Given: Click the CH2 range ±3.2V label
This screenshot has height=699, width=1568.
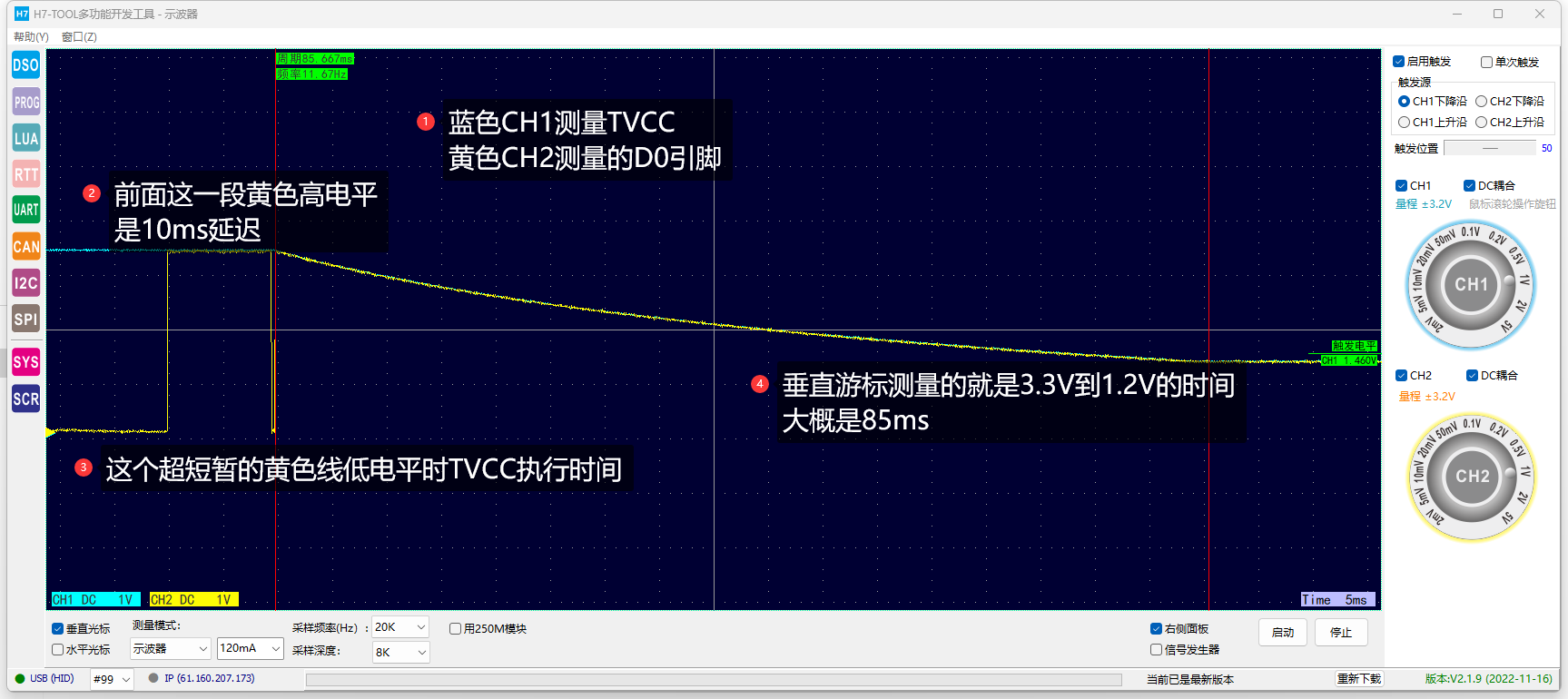Looking at the screenshot, I should 1427,397.
